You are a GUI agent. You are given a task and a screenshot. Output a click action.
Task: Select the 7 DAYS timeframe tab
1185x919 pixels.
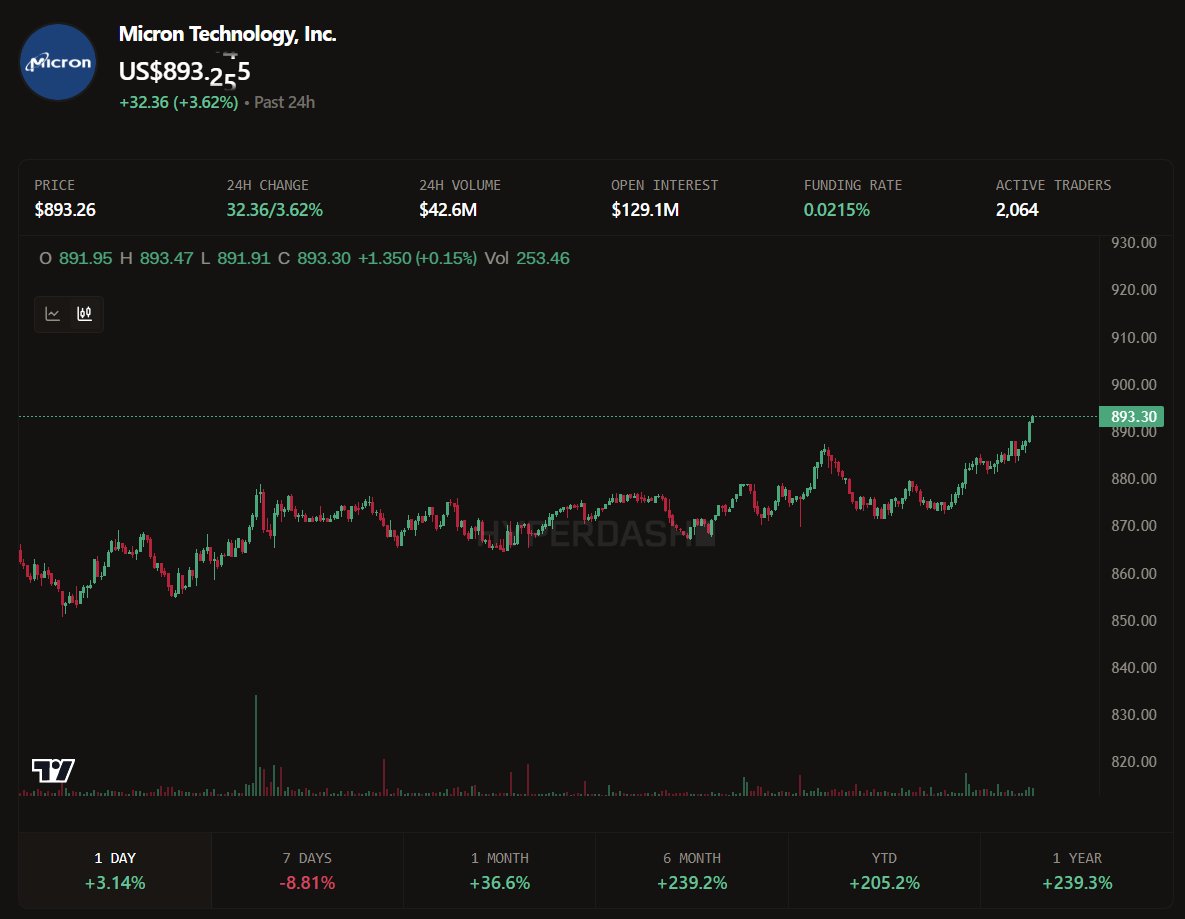click(x=307, y=870)
